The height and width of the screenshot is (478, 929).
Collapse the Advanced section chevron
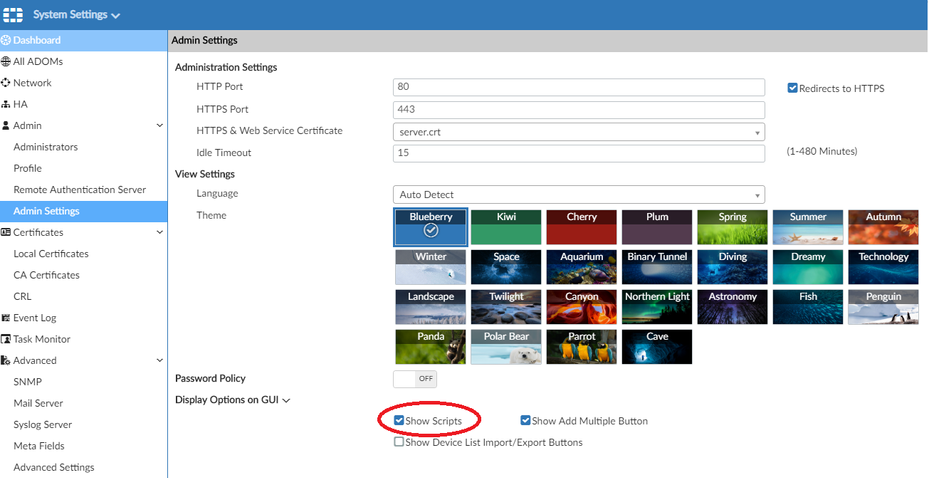point(159,360)
